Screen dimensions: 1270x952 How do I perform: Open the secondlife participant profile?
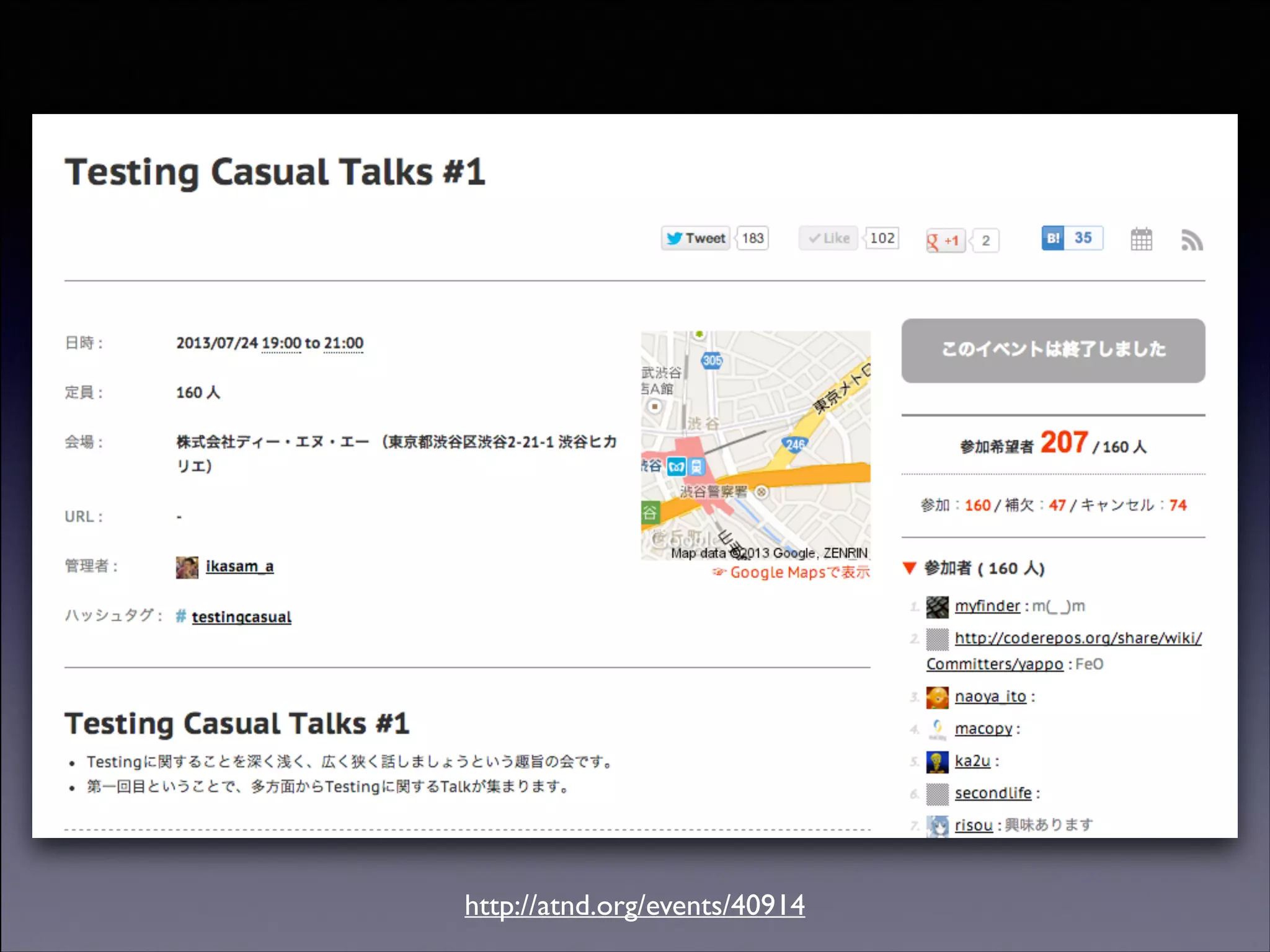tap(993, 793)
